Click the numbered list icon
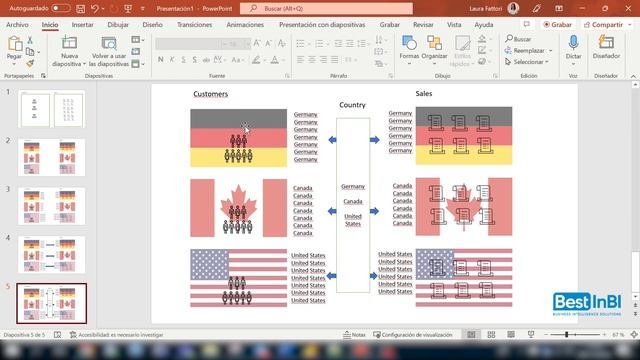The height and width of the screenshot is (360, 640). pyautogui.click(x=319, y=44)
